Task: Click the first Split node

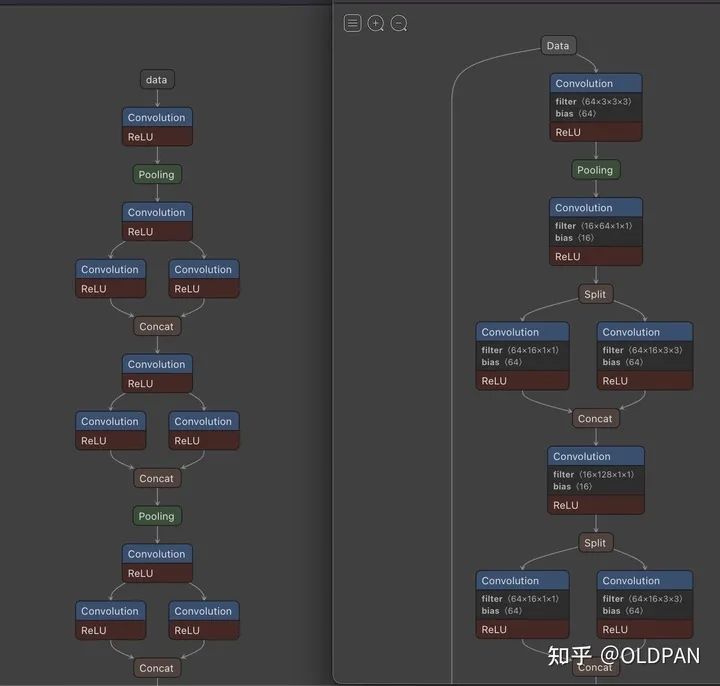Action: coord(595,294)
